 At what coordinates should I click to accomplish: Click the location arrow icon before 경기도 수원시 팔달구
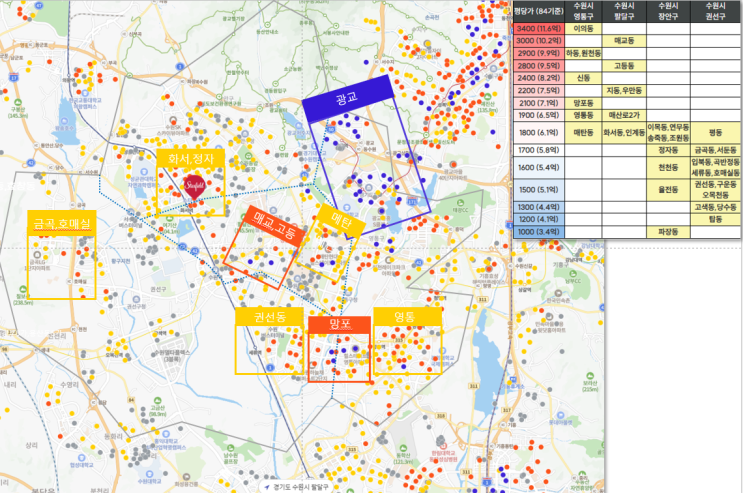(267, 487)
